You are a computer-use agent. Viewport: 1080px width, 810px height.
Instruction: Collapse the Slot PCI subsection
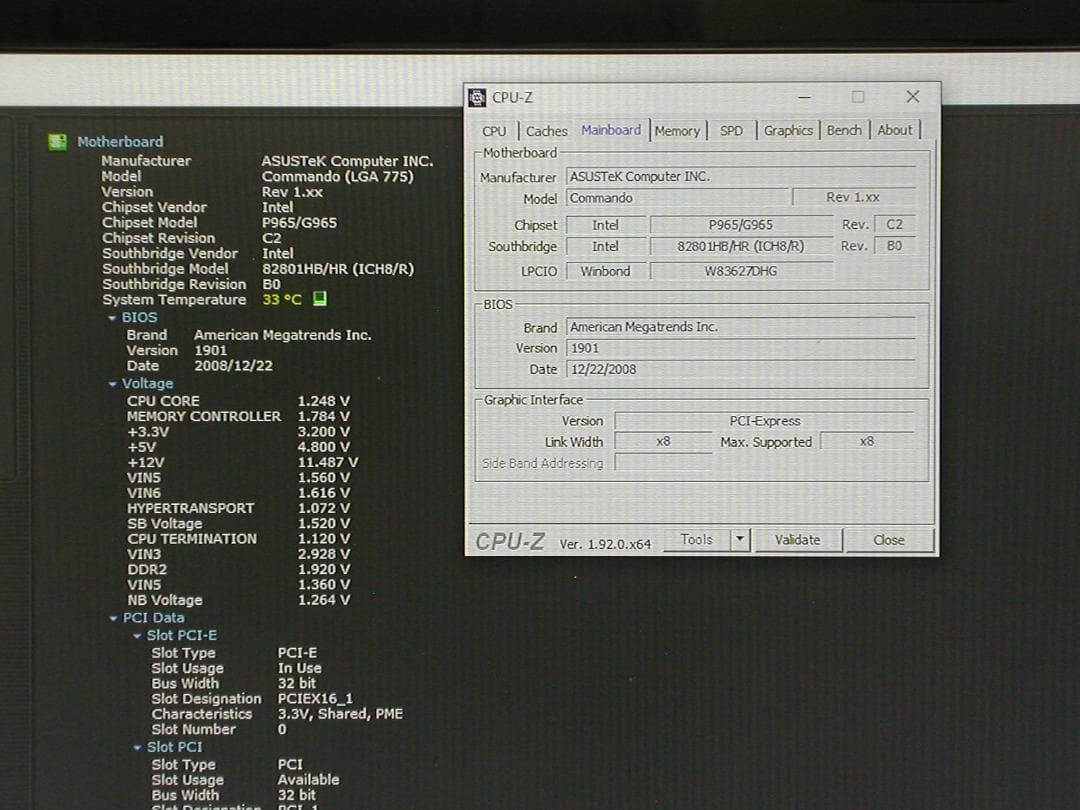click(x=137, y=746)
